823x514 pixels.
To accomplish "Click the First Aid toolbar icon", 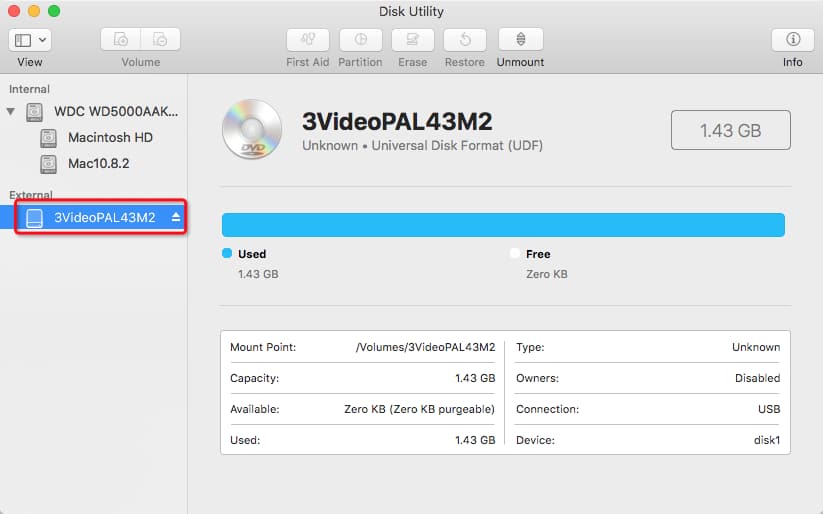I will click(x=307, y=40).
